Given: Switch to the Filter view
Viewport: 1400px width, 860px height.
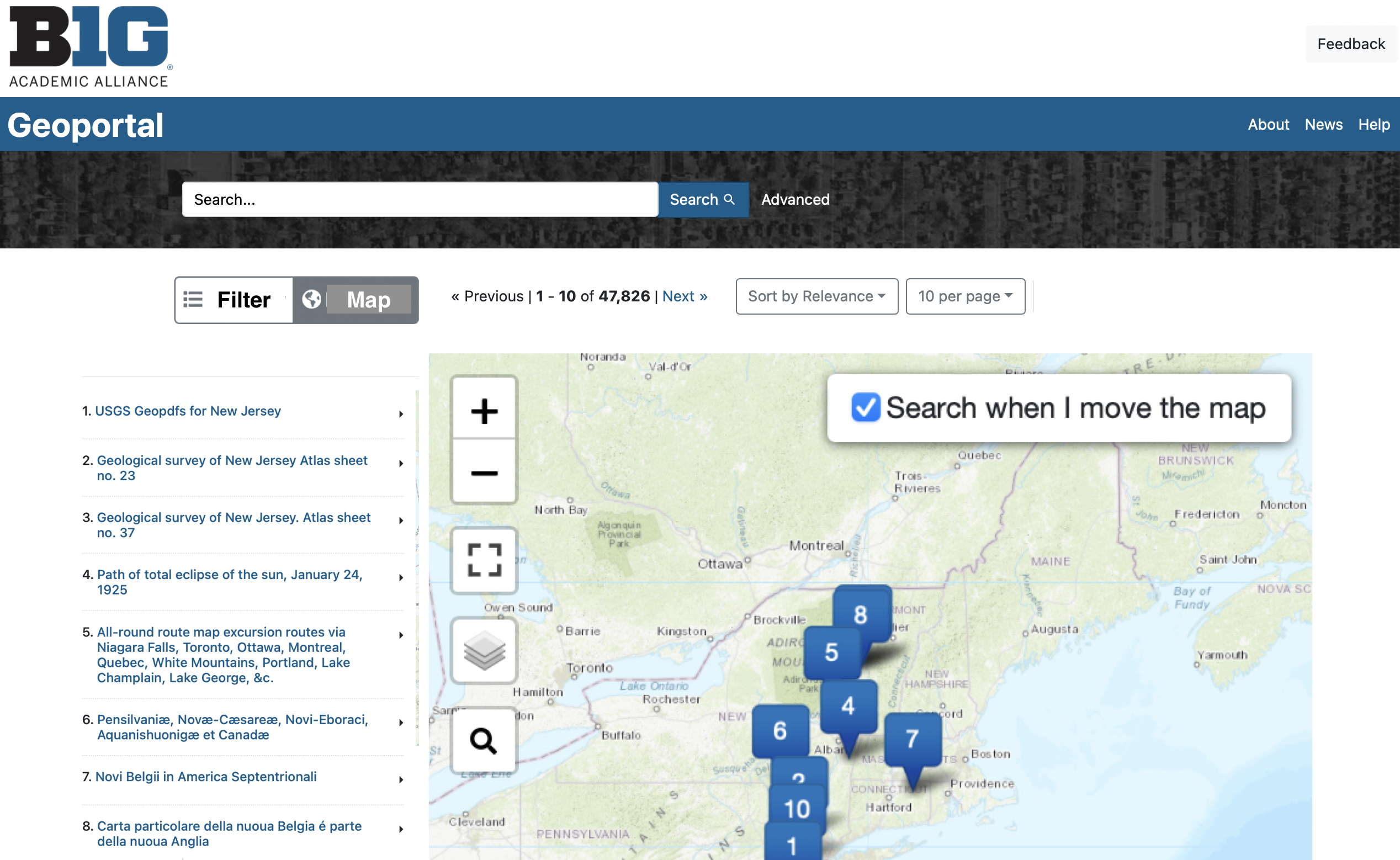Looking at the screenshot, I should (234, 300).
